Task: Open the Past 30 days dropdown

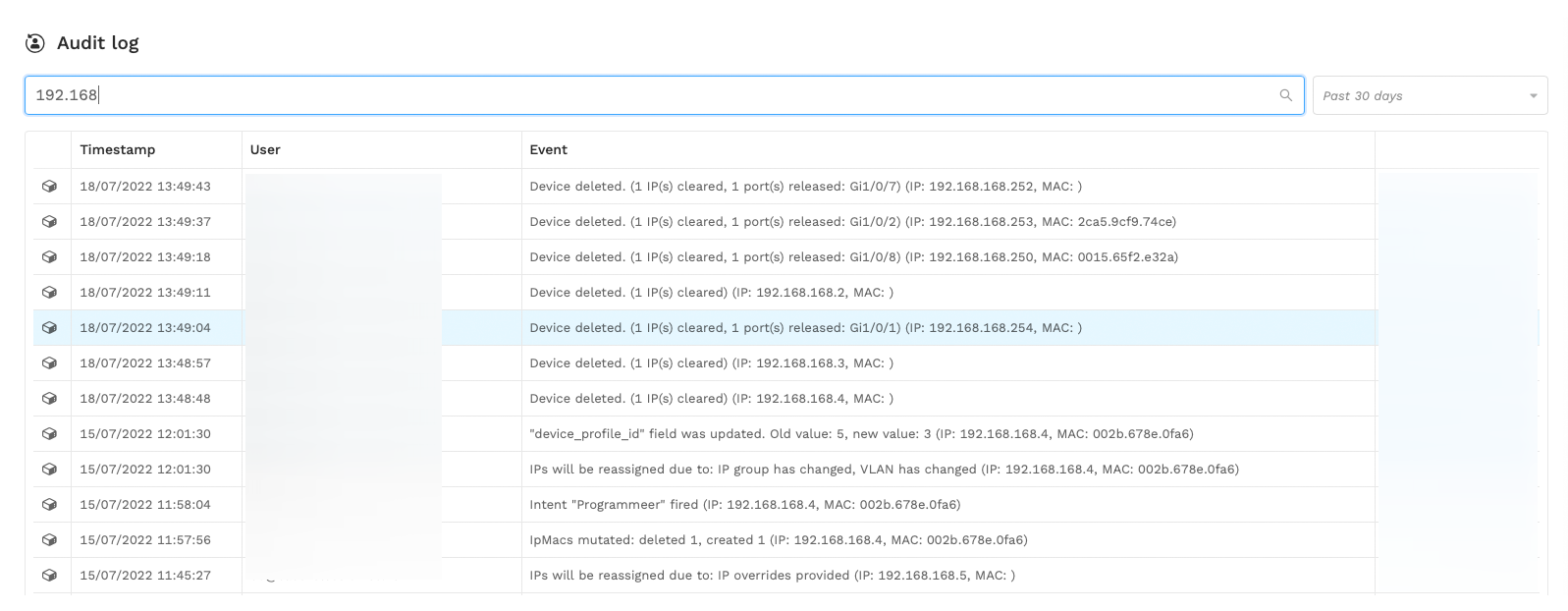Action: tap(1430, 95)
